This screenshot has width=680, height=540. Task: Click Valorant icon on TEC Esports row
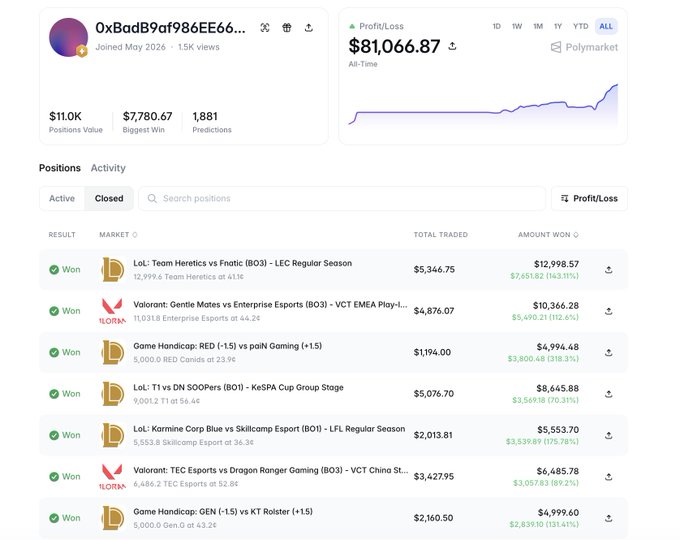113,477
